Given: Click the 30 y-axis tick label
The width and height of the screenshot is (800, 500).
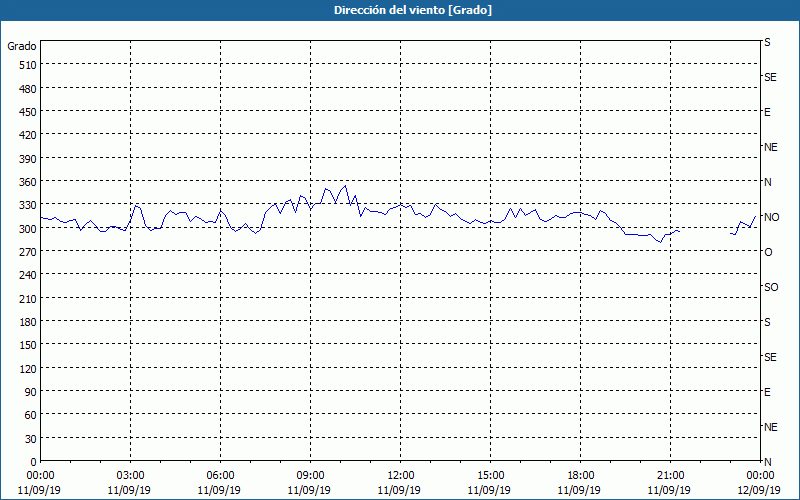Looking at the screenshot, I should click(x=31, y=439).
